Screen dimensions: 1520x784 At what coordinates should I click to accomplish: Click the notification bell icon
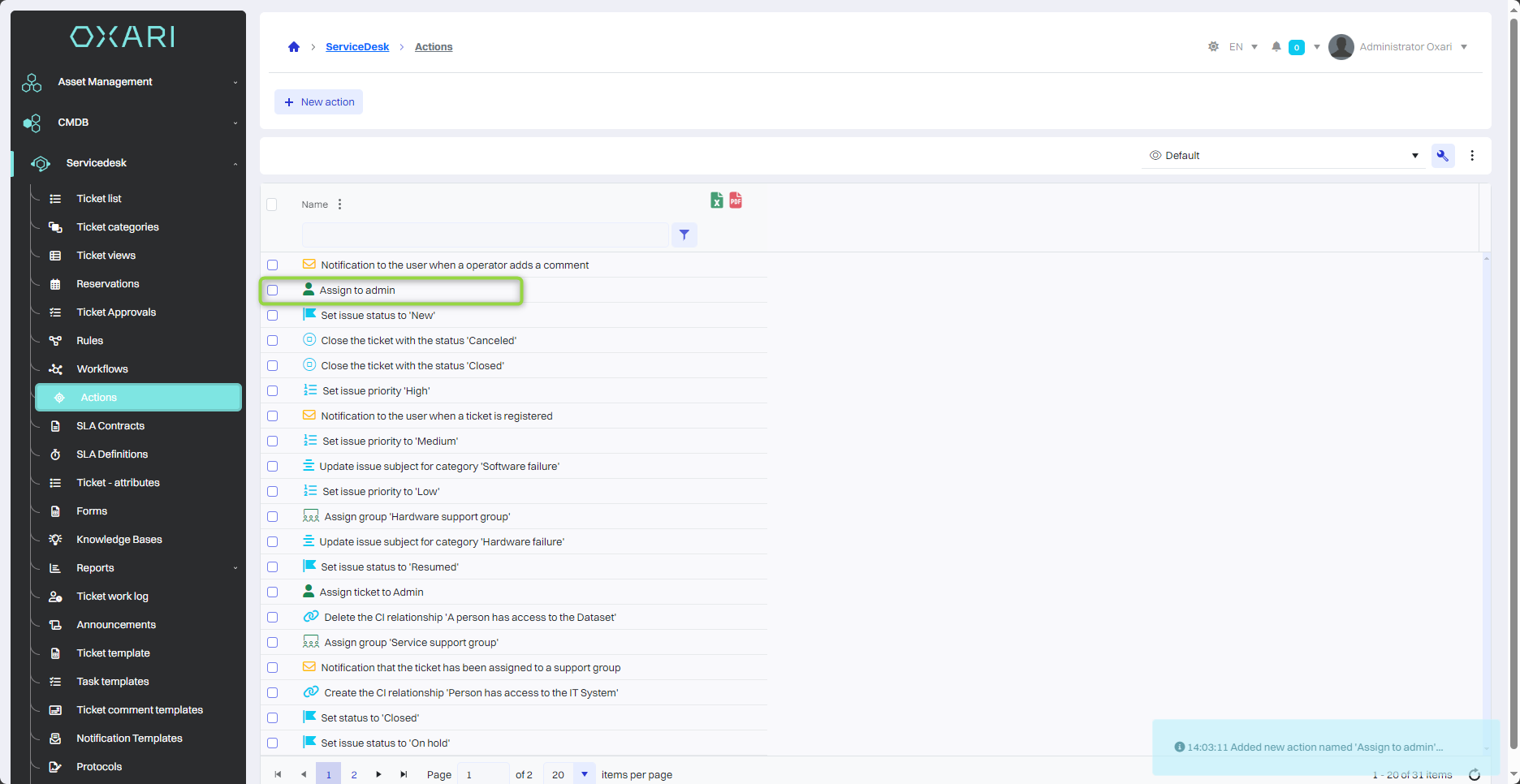(x=1276, y=47)
